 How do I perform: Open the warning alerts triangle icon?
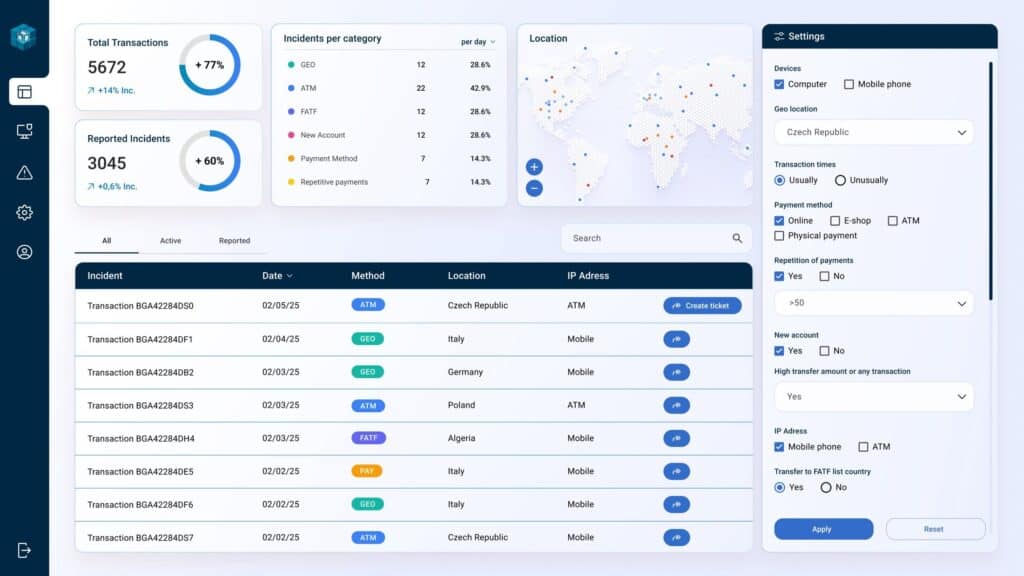[x=24, y=173]
